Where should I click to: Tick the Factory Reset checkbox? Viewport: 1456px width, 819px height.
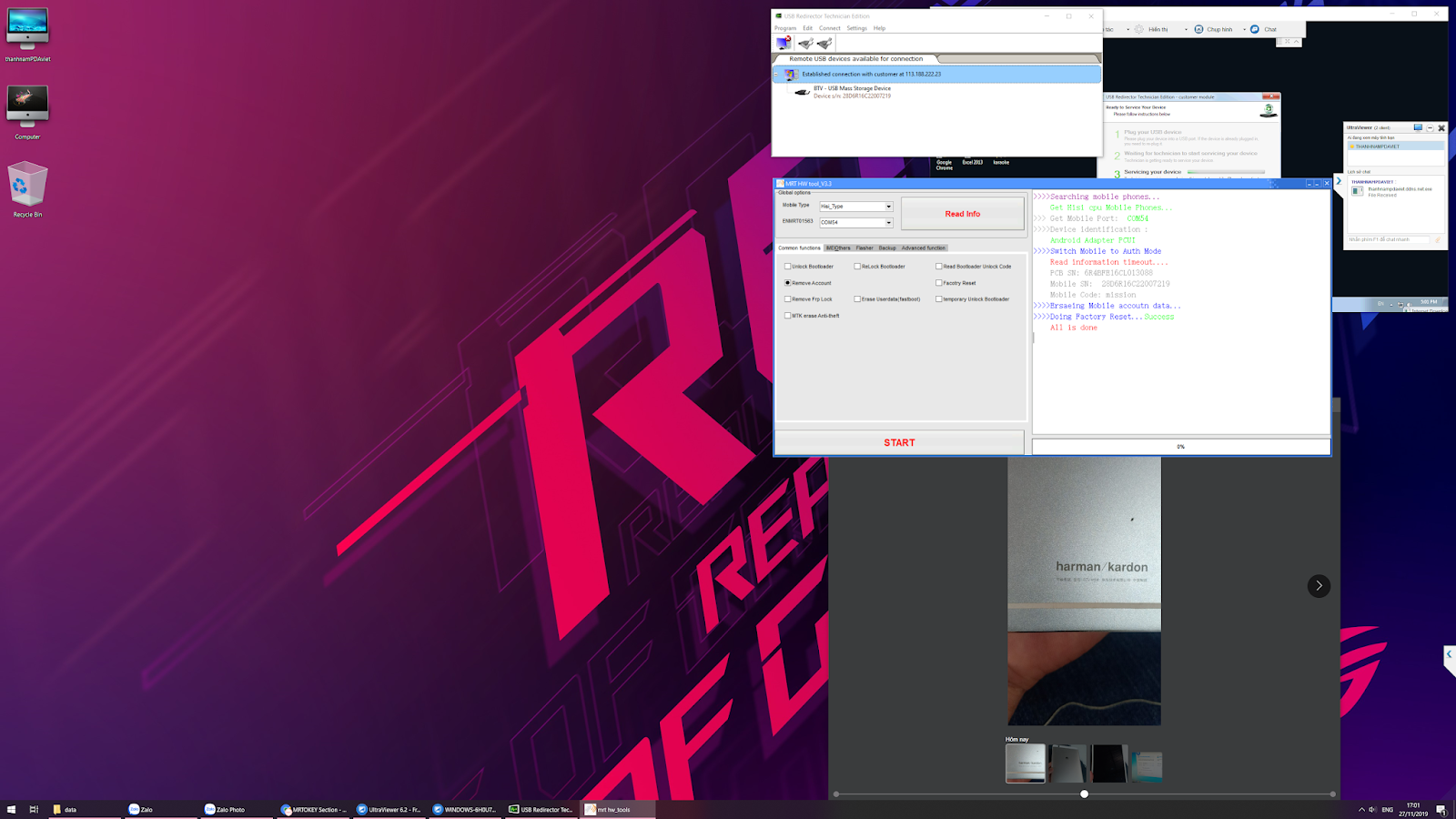tap(939, 283)
